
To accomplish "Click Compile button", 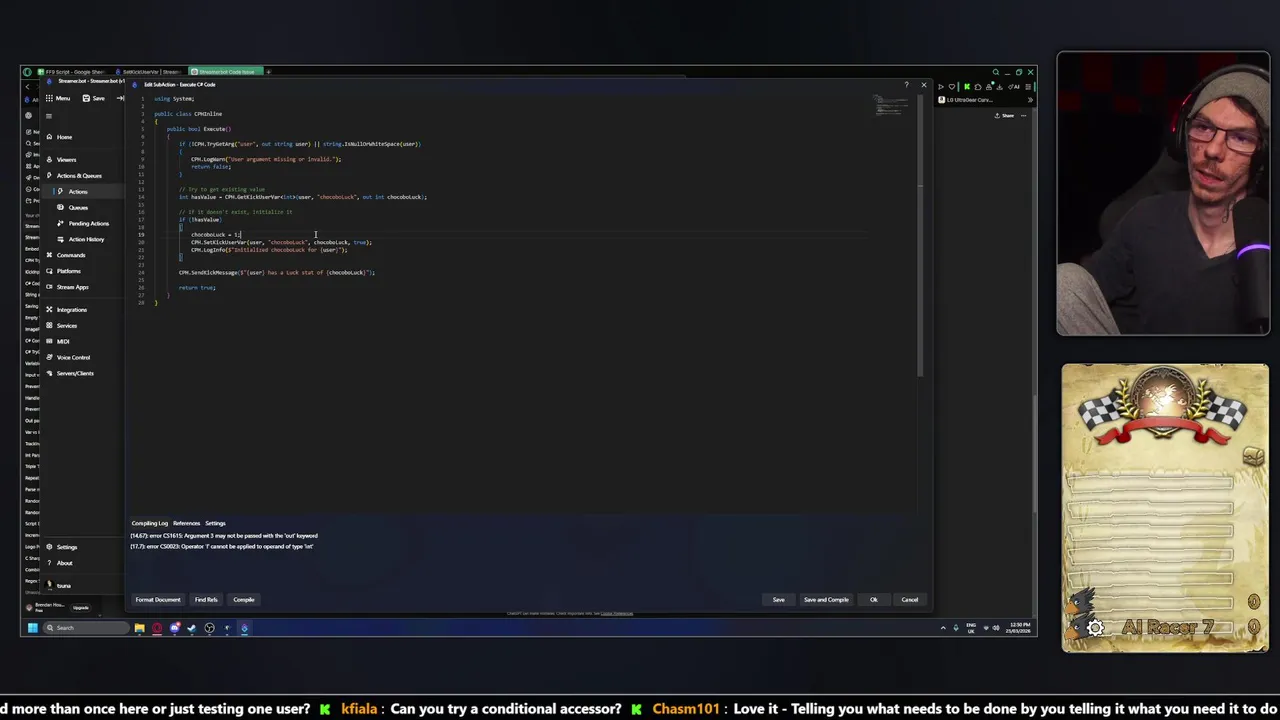I will (244, 600).
